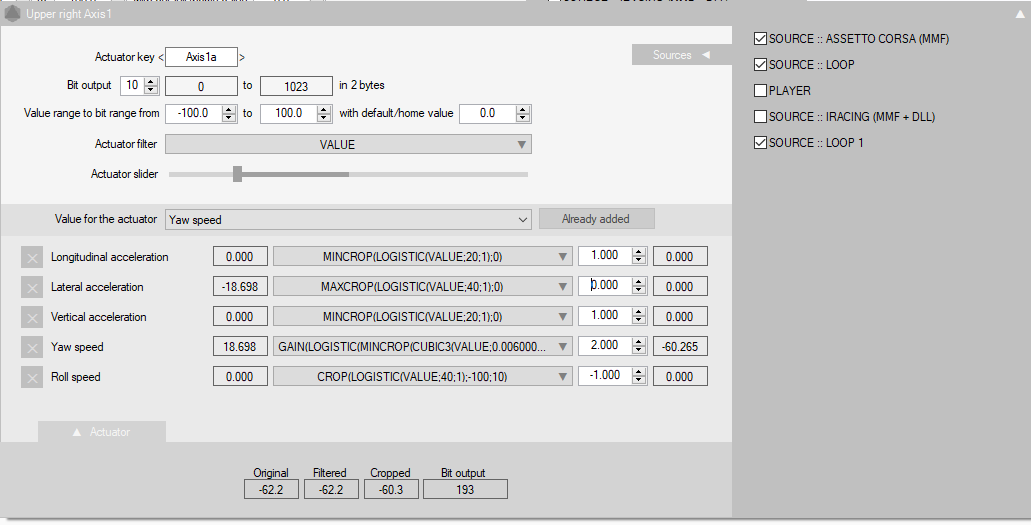Screen dimensions: 1031x525
Task: Enable SOURCE :: IRACING (MMF + DLL)
Action: pyautogui.click(x=760, y=117)
